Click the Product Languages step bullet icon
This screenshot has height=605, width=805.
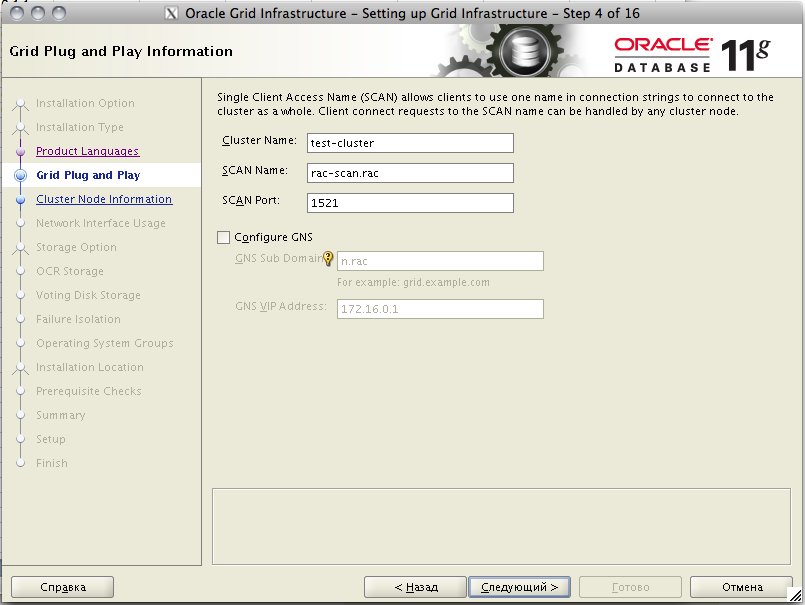[x=20, y=152]
